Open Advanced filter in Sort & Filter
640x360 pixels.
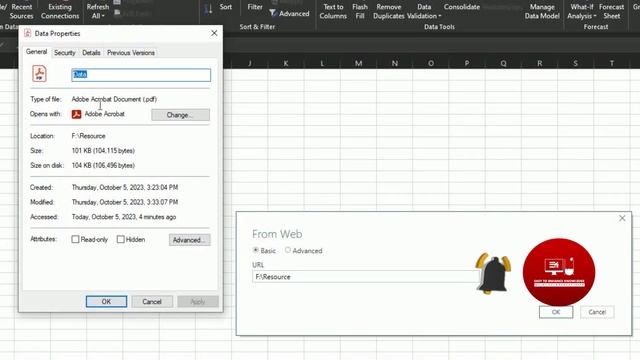point(289,14)
